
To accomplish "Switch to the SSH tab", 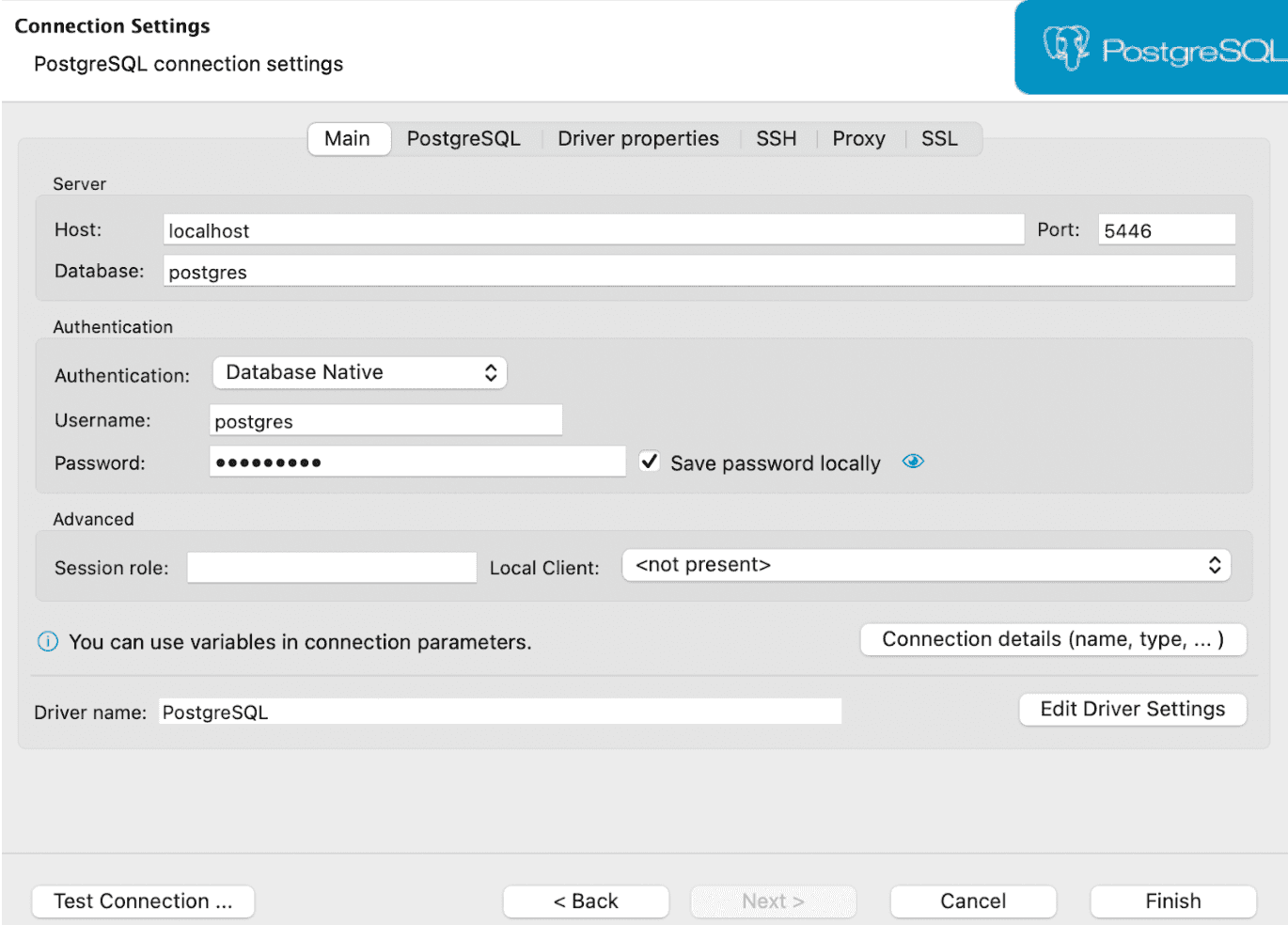I will (776, 138).
